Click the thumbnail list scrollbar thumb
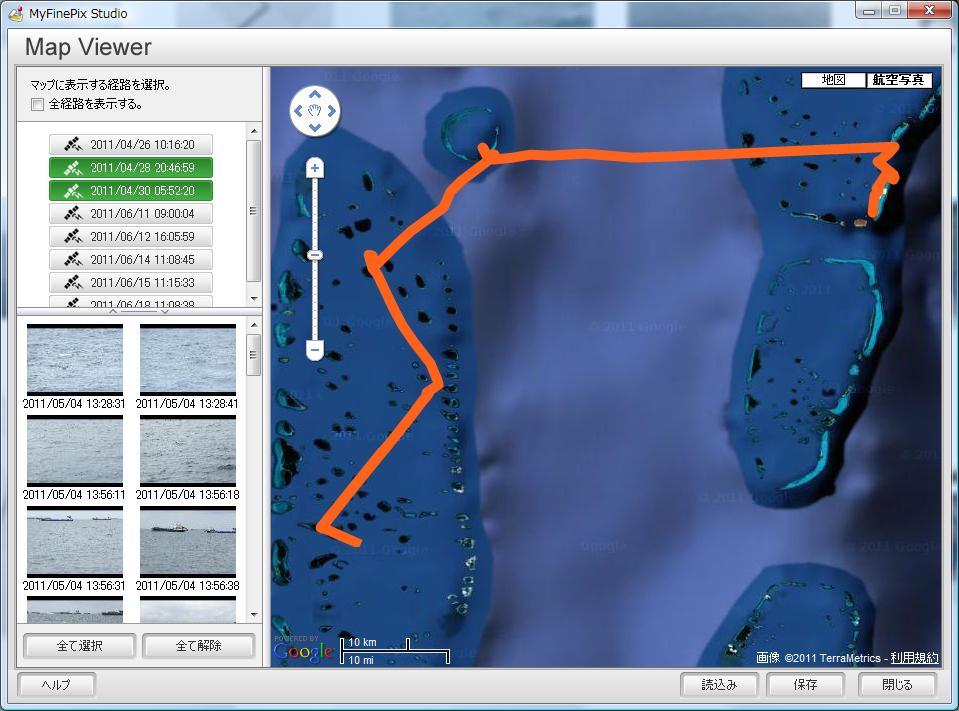 coord(254,355)
